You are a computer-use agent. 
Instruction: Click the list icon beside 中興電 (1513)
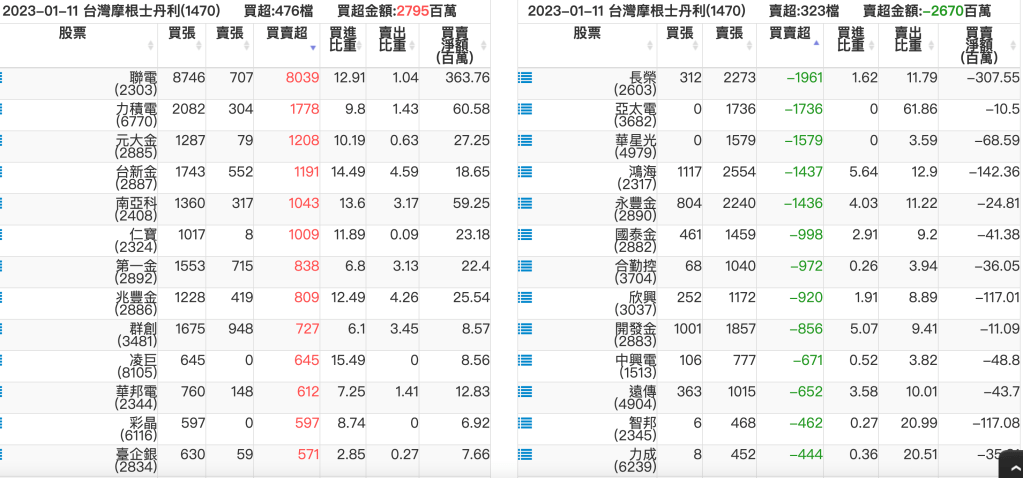coord(525,360)
